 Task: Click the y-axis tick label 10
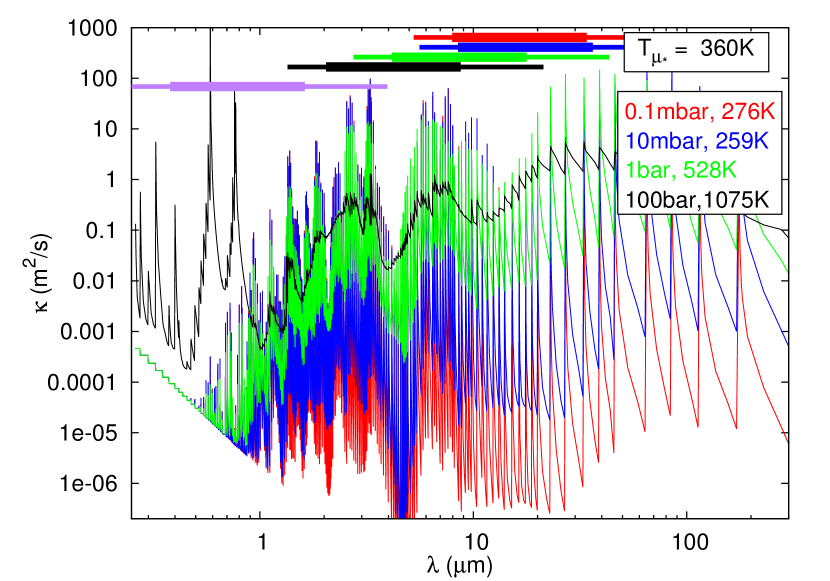105,129
